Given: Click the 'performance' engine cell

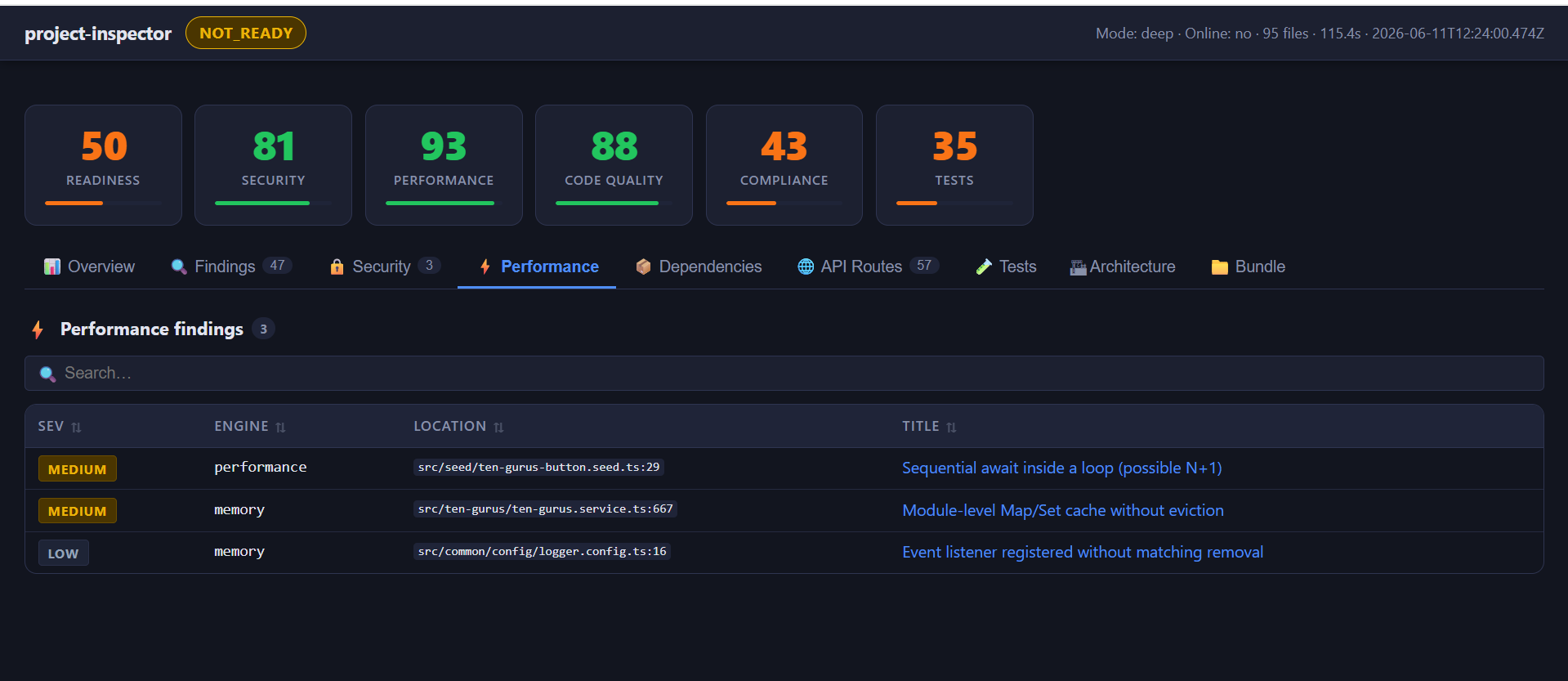Looking at the screenshot, I should click(261, 467).
